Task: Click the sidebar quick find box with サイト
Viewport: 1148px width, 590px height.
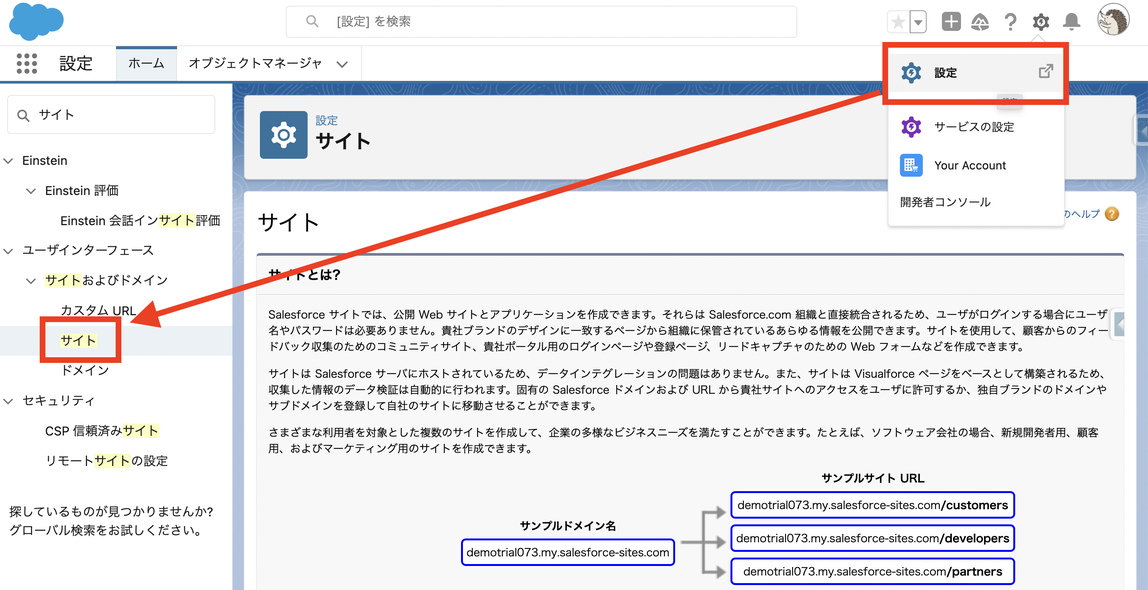Action: [x=111, y=115]
